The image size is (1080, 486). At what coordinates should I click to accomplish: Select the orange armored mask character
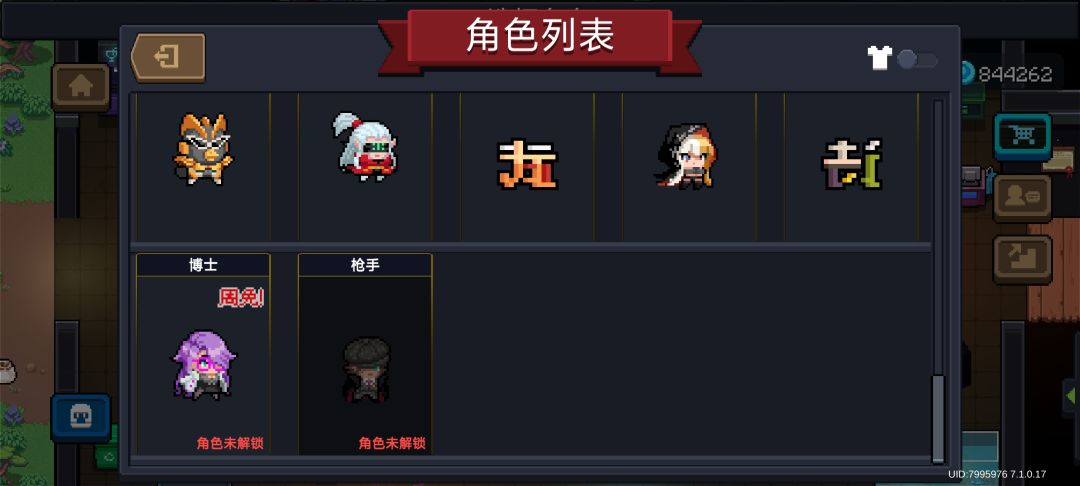click(202, 149)
